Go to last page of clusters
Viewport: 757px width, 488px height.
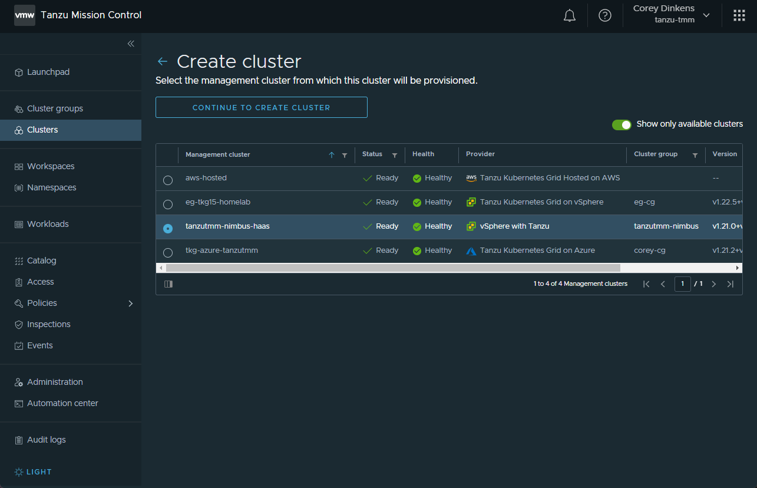[x=730, y=284]
